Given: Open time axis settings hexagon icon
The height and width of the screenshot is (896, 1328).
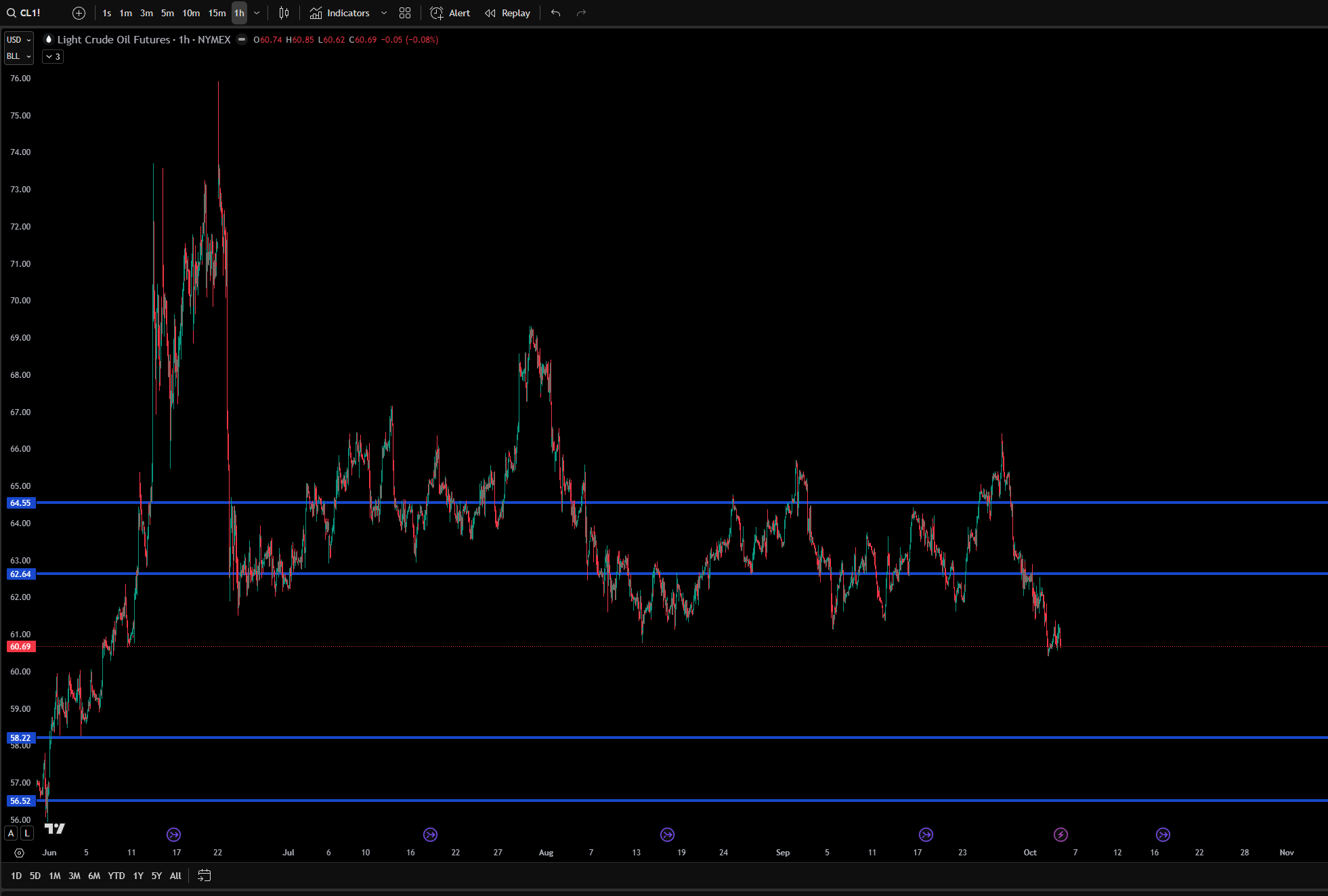Looking at the screenshot, I should click(19, 853).
